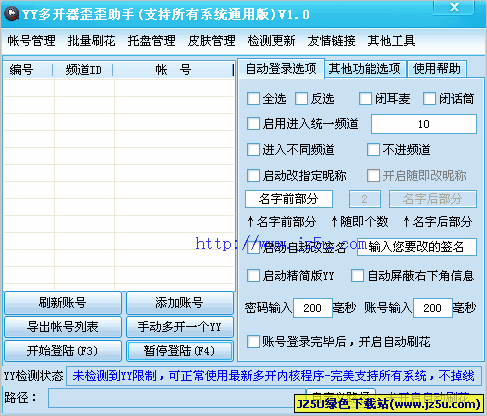Enable the 闭话筒 checkbox
Image resolution: width=487 pixels, height=416 pixels.
pyautogui.click(x=429, y=99)
